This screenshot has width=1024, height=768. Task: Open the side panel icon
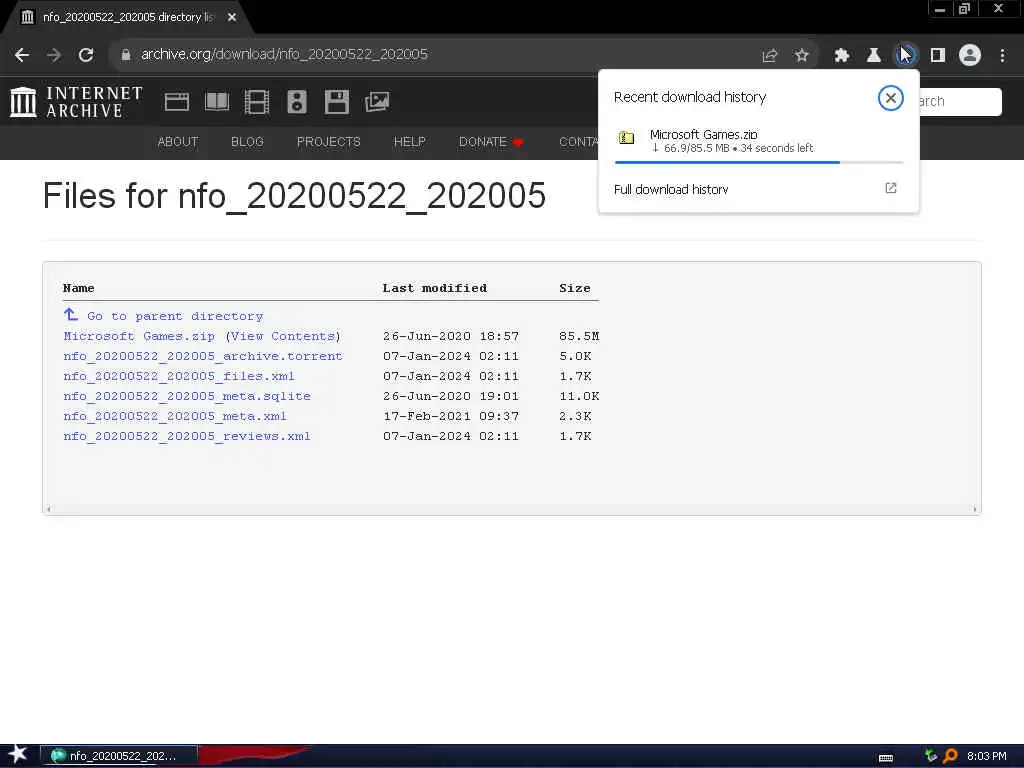coord(938,56)
